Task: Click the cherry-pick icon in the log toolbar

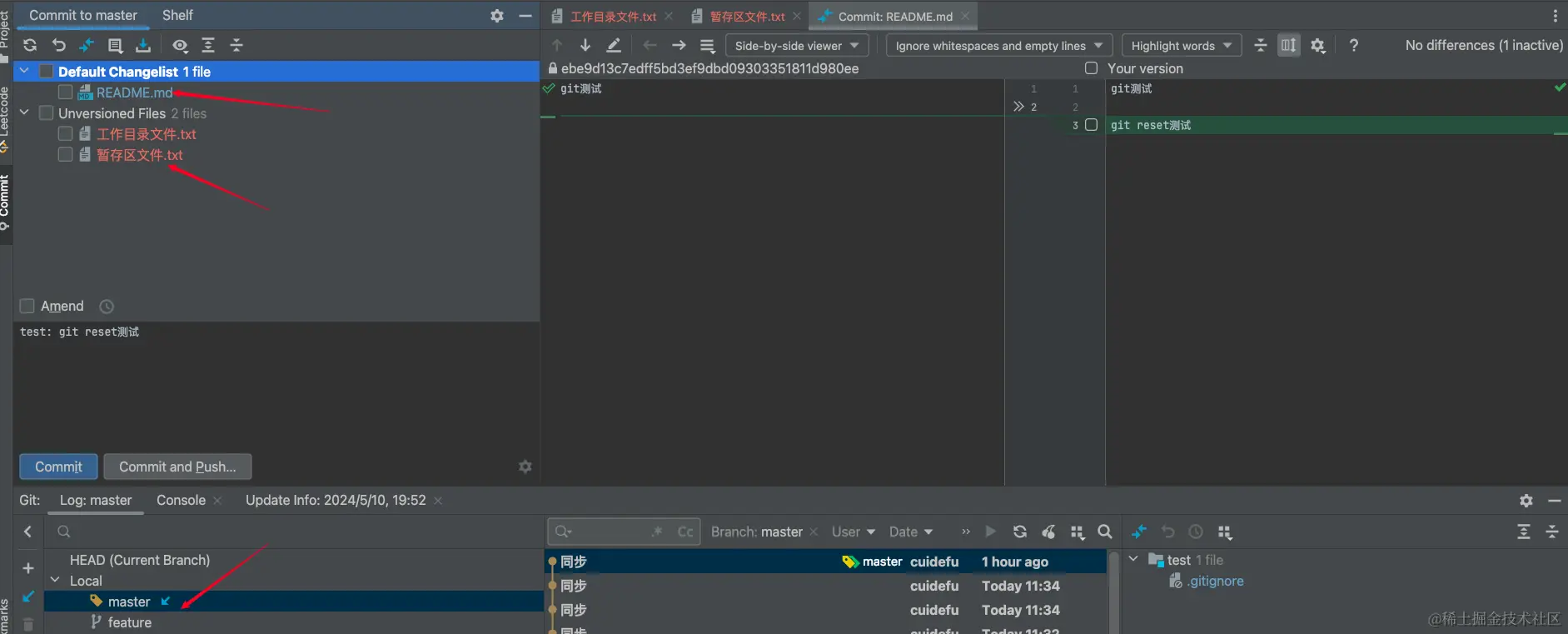Action: 1048,532
